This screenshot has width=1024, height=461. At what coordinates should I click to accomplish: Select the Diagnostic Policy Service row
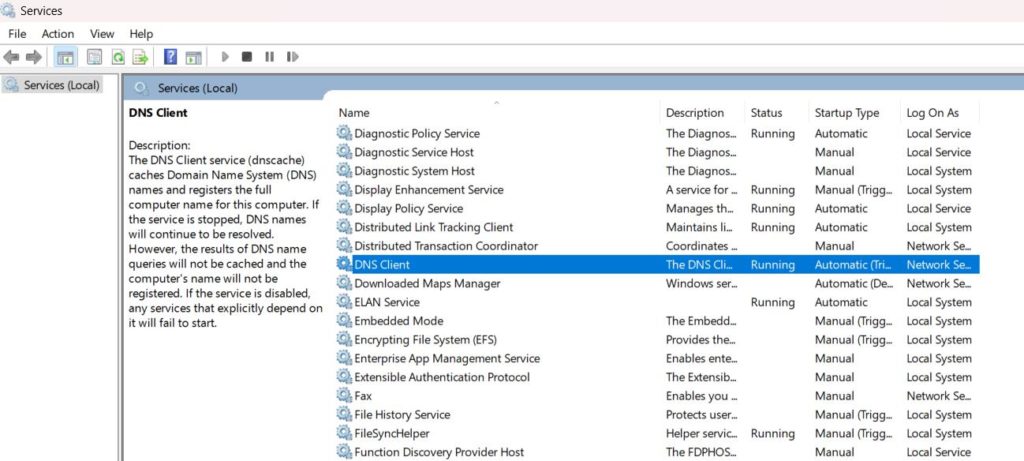click(x=417, y=133)
